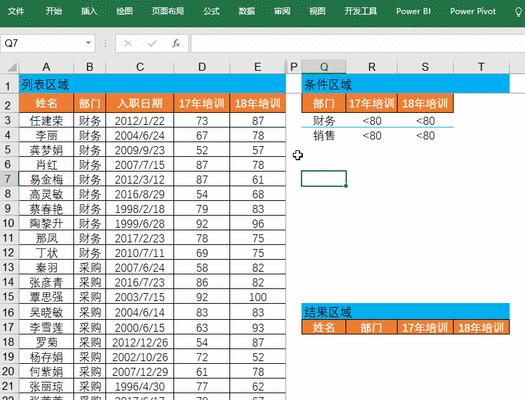Open the 文件 ribbon tab
This screenshot has height=400, width=525.
16,11
